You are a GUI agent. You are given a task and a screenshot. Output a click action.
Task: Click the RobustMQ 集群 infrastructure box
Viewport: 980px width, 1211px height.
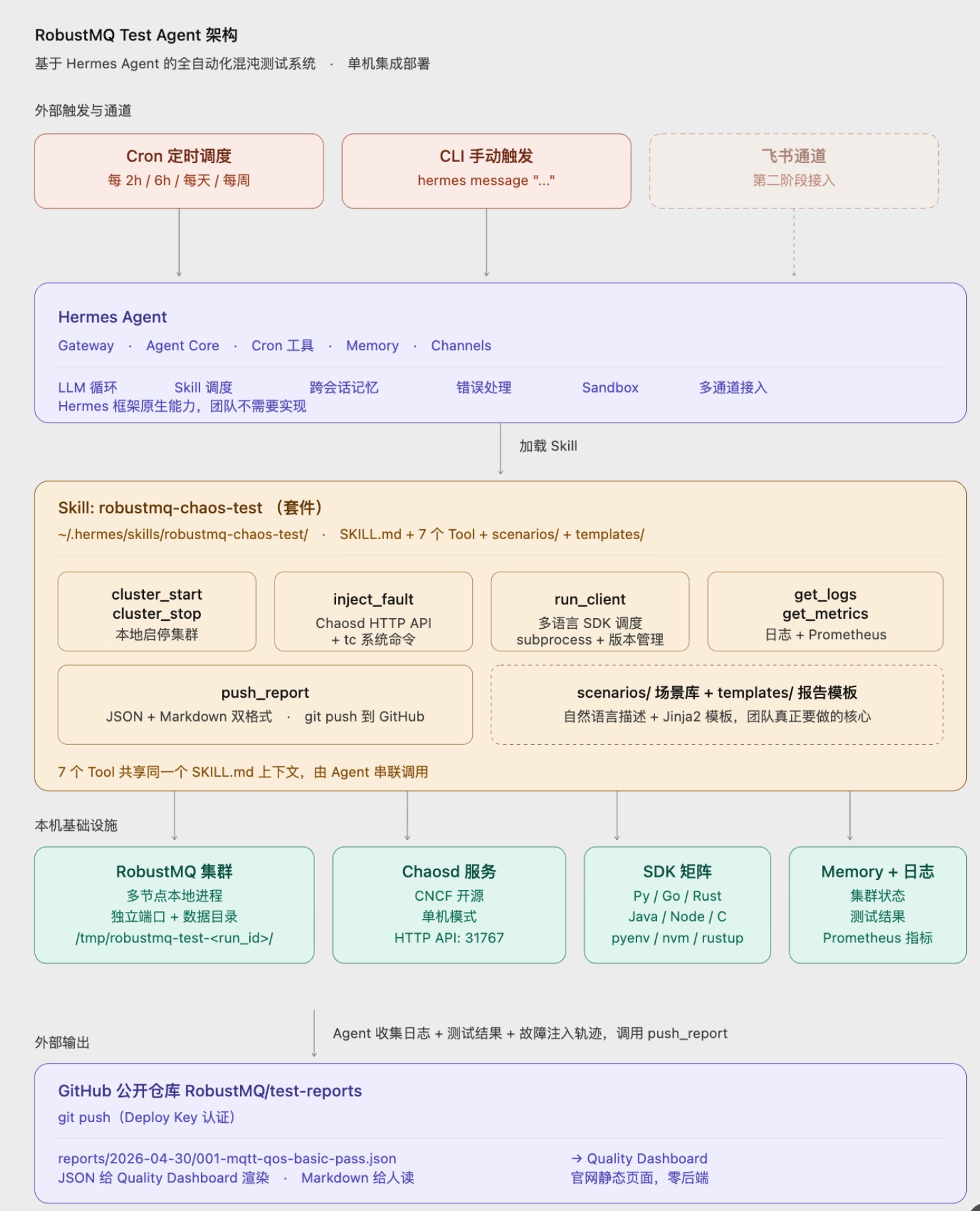click(174, 905)
